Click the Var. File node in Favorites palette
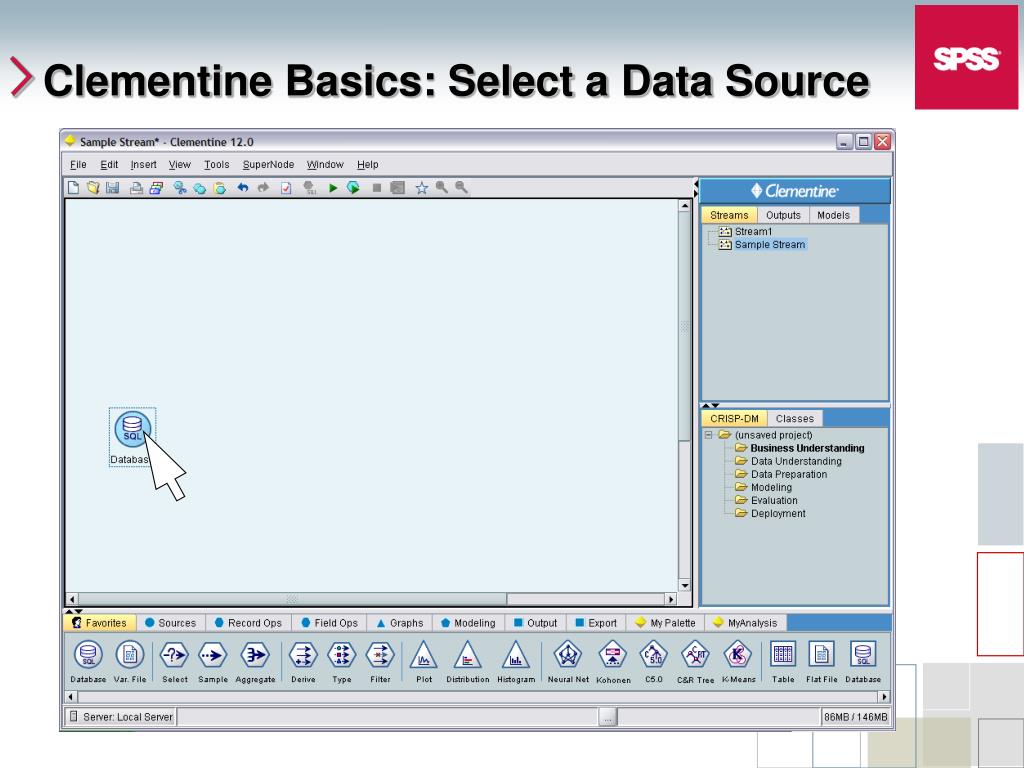 point(129,655)
